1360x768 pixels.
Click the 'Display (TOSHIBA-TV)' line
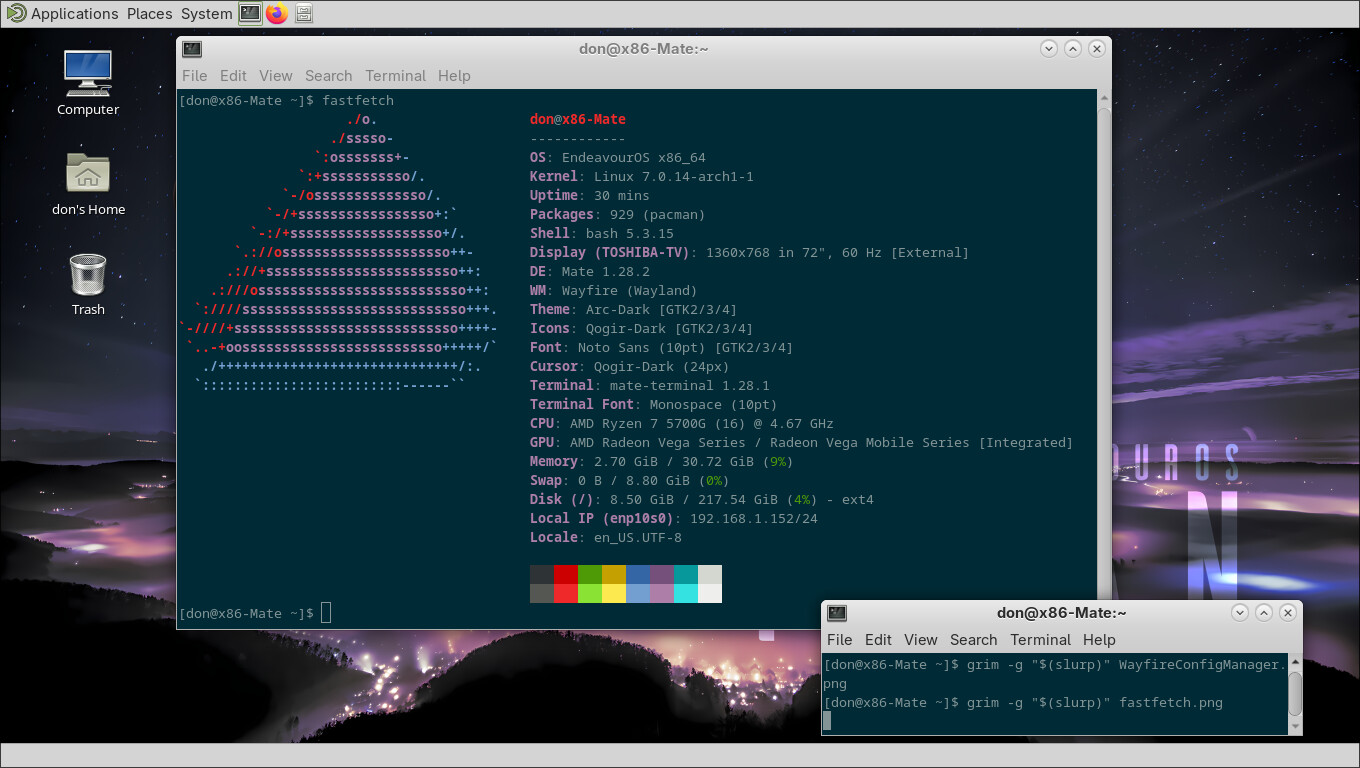[750, 253]
